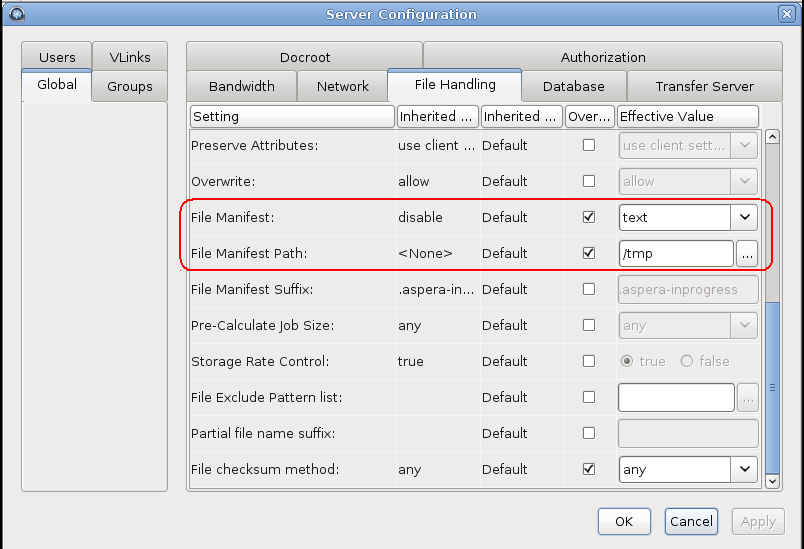This screenshot has width=804, height=549.
Task: Close the Server Configuration dialog
Action: coord(787,14)
